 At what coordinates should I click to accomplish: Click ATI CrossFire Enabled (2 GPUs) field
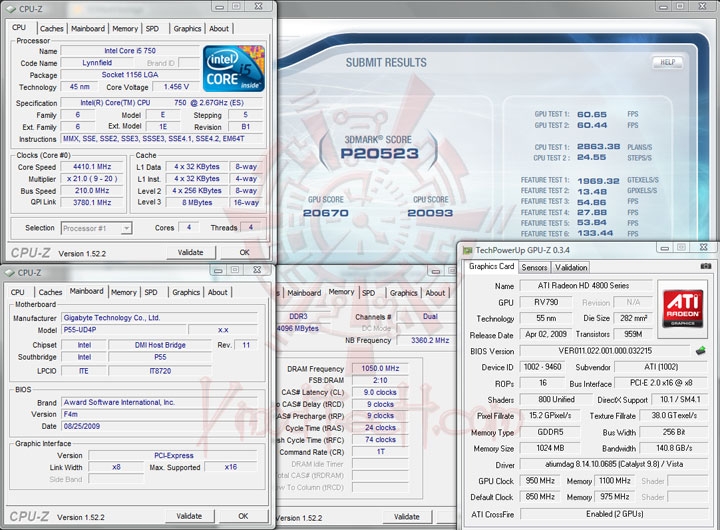(614, 514)
